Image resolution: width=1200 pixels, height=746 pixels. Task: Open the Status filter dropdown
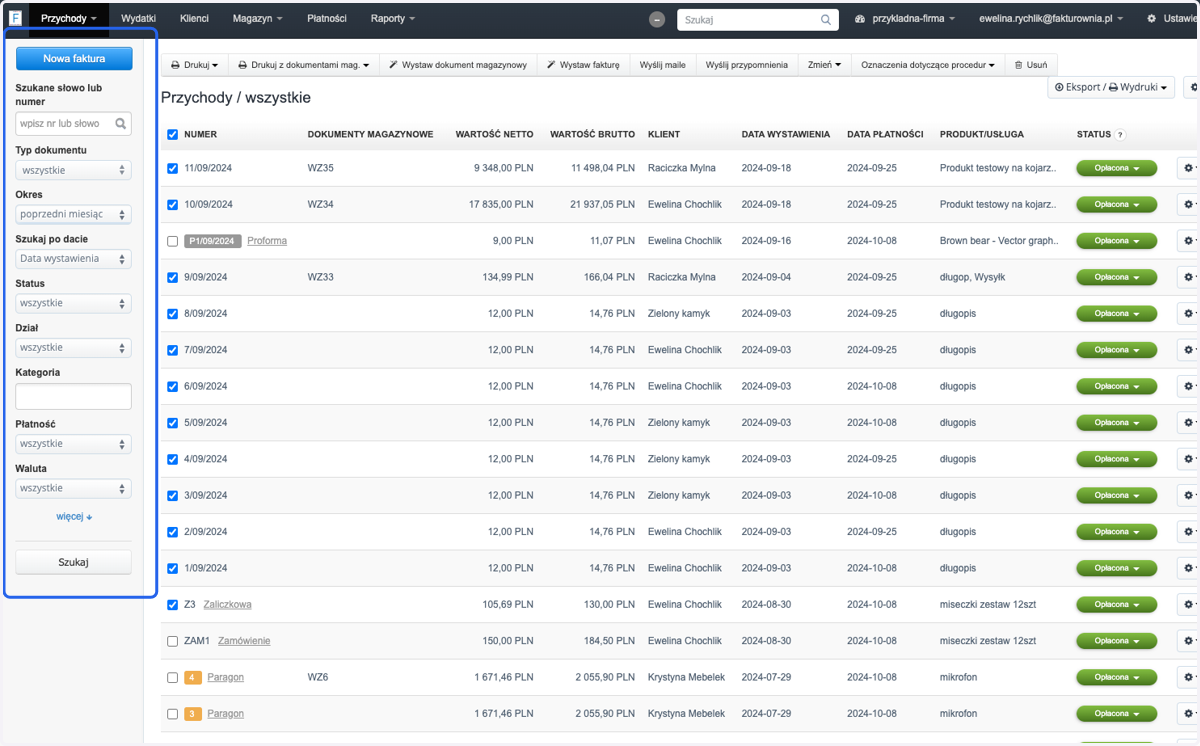pos(73,303)
